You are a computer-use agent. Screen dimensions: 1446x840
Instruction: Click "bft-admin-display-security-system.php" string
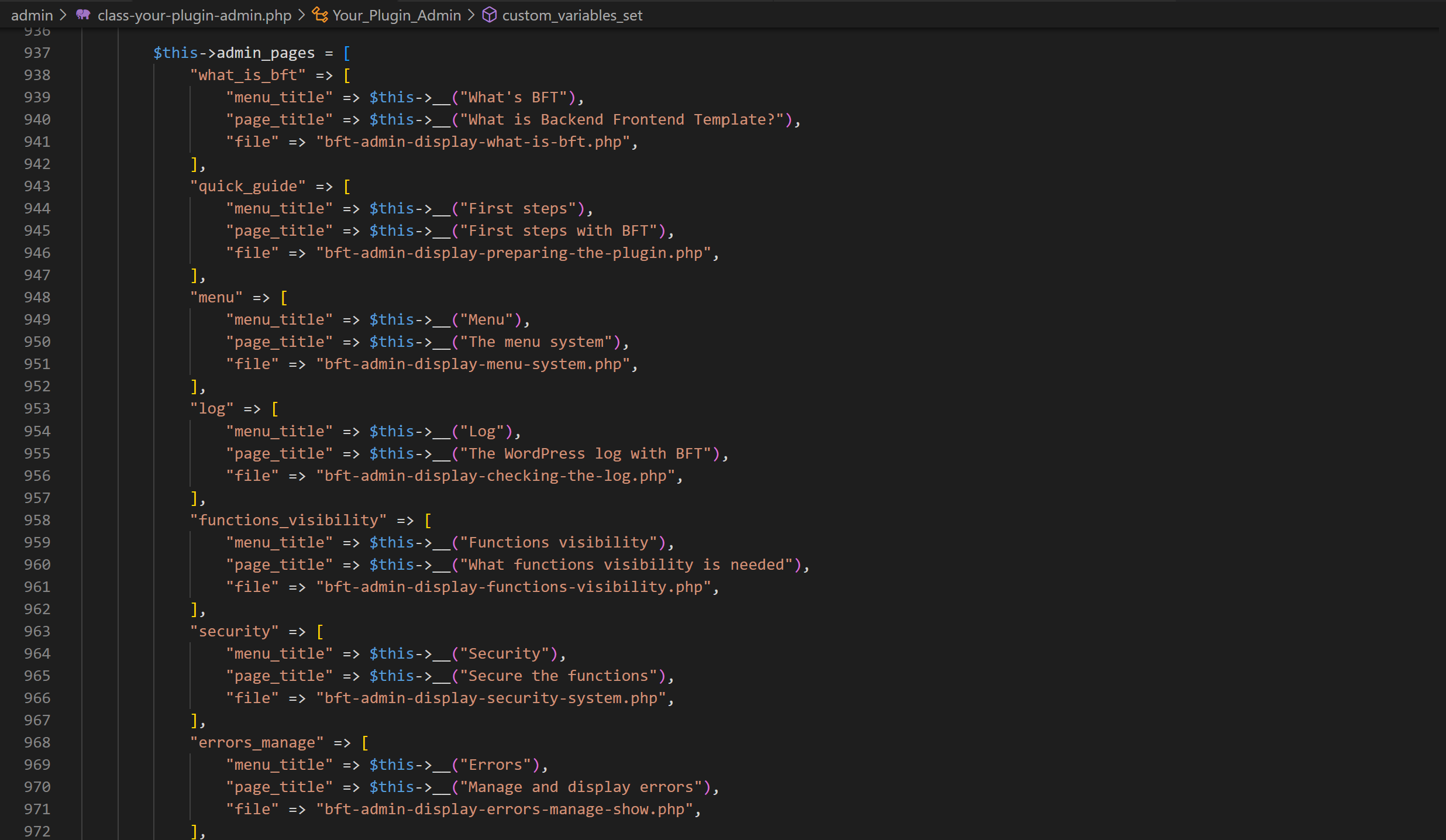coord(491,698)
